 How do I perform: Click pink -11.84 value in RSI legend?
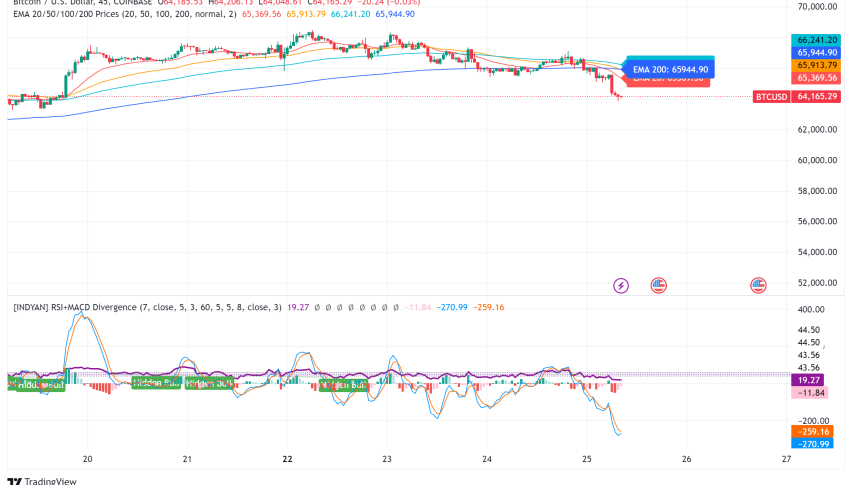pyautogui.click(x=417, y=307)
